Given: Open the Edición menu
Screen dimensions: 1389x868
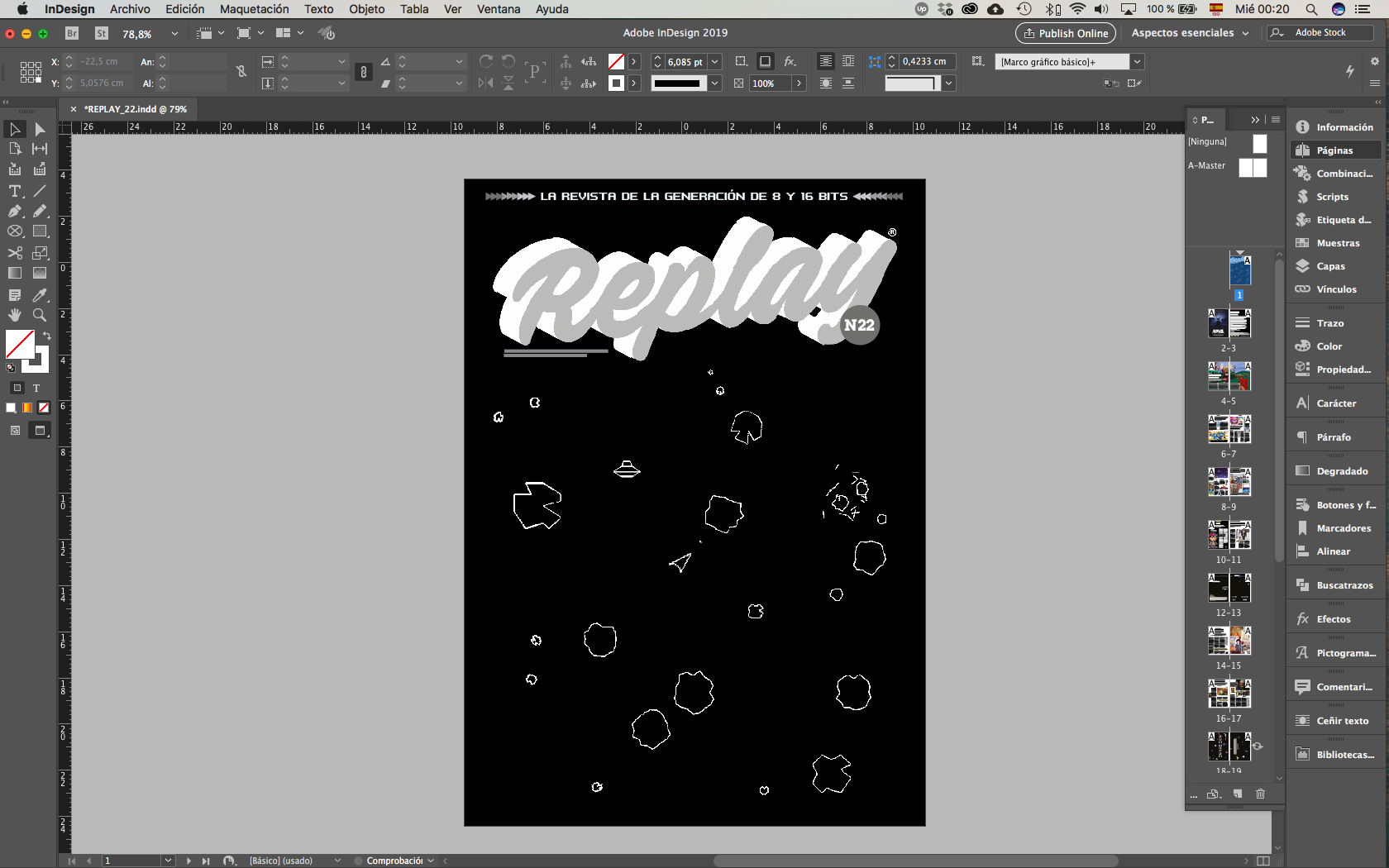Looking at the screenshot, I should (184, 9).
